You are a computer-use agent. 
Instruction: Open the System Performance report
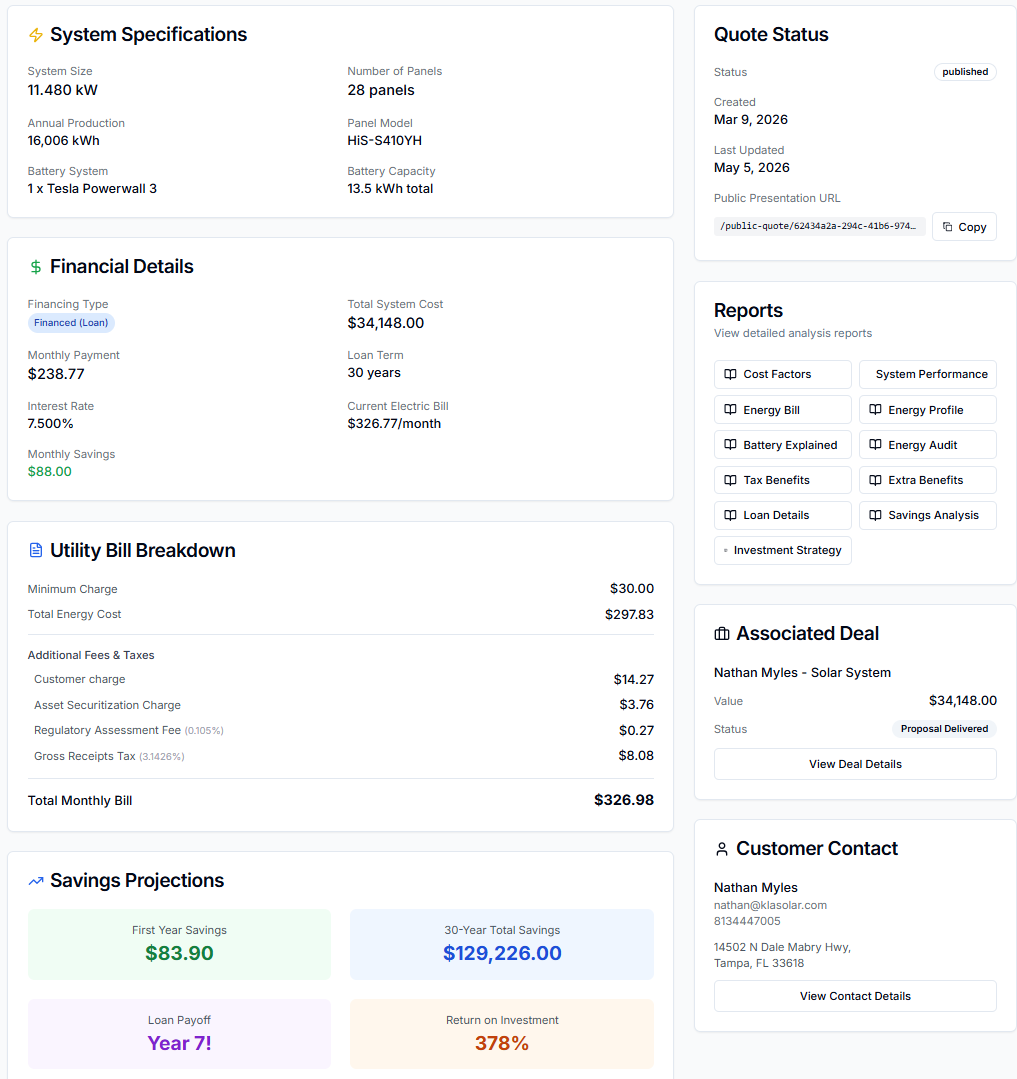928,374
